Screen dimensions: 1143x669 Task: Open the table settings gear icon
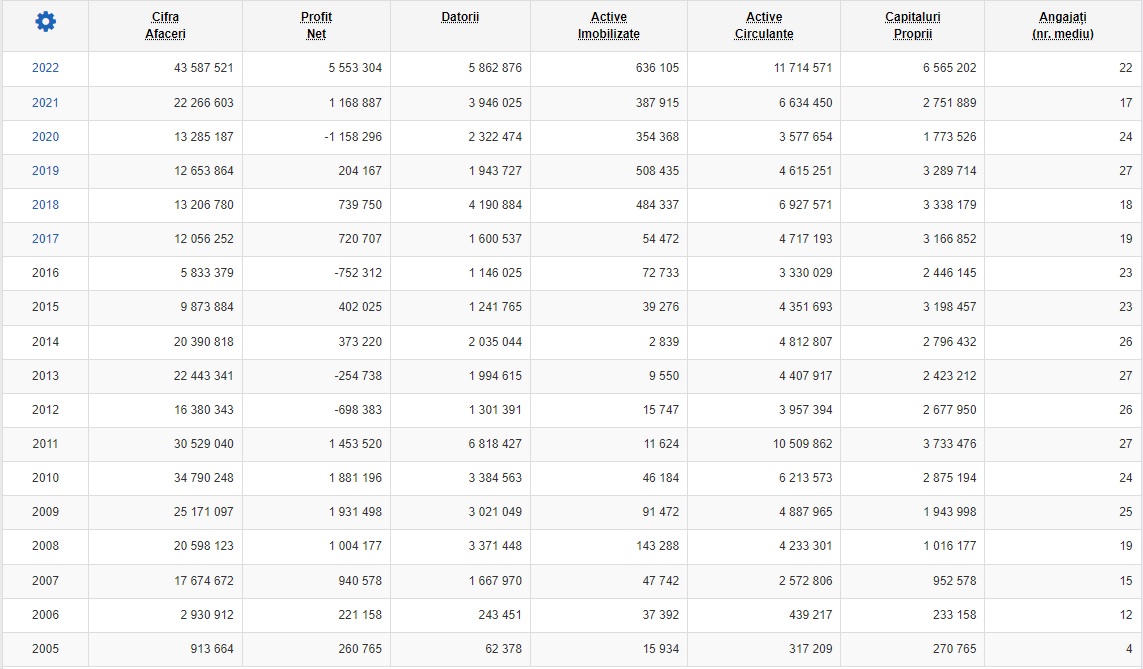[45, 22]
